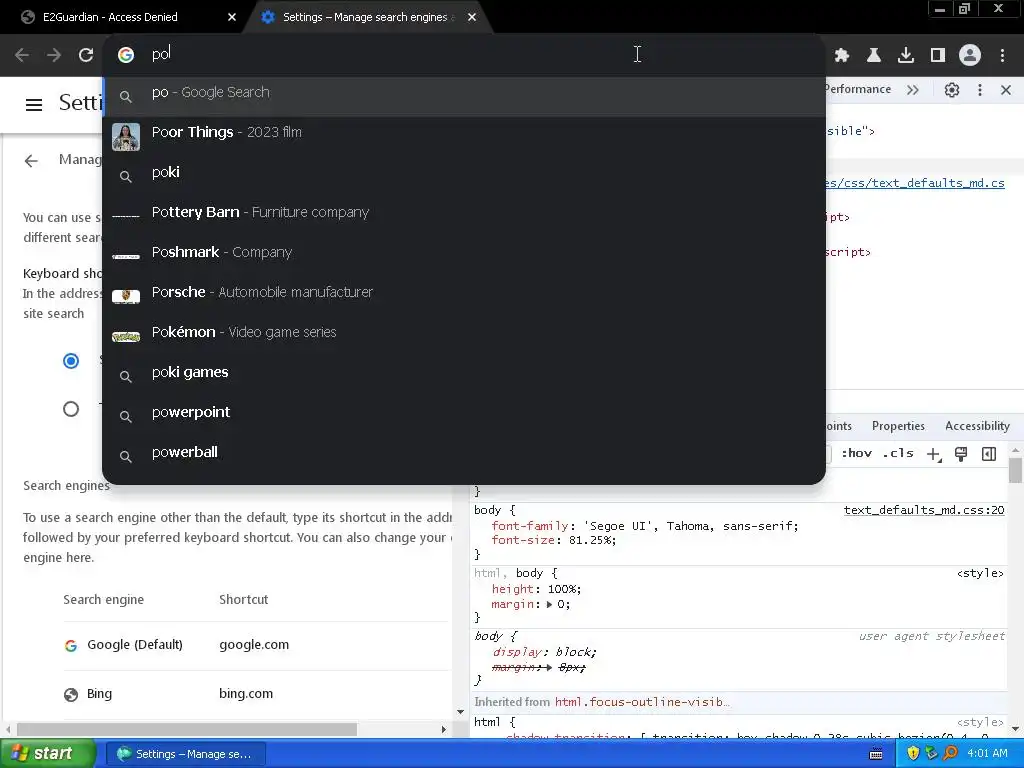Toggle rendering emulations paintbrush icon
The image size is (1024, 768).
point(961,454)
